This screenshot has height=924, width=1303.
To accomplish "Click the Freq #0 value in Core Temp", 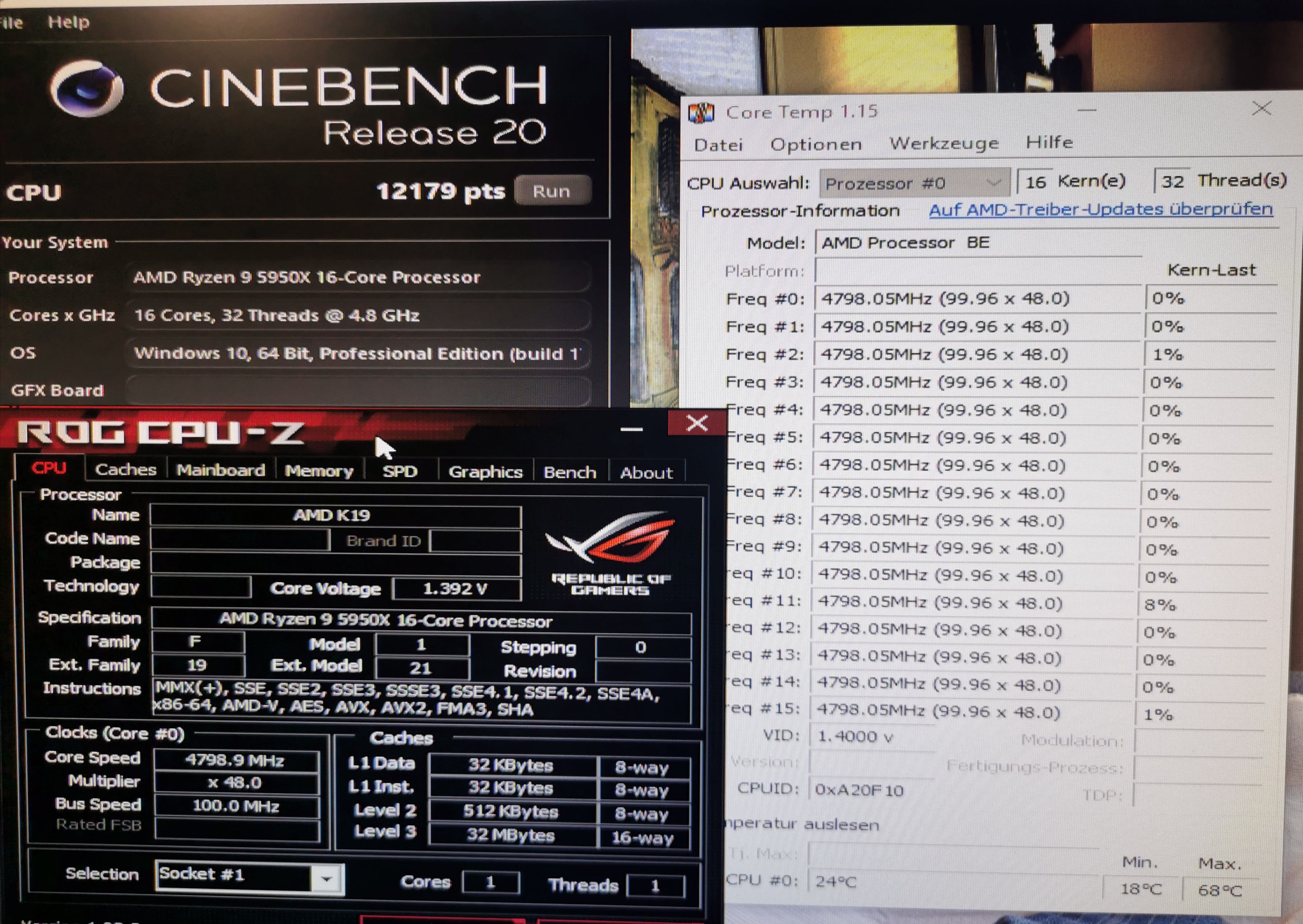I will [x=978, y=299].
